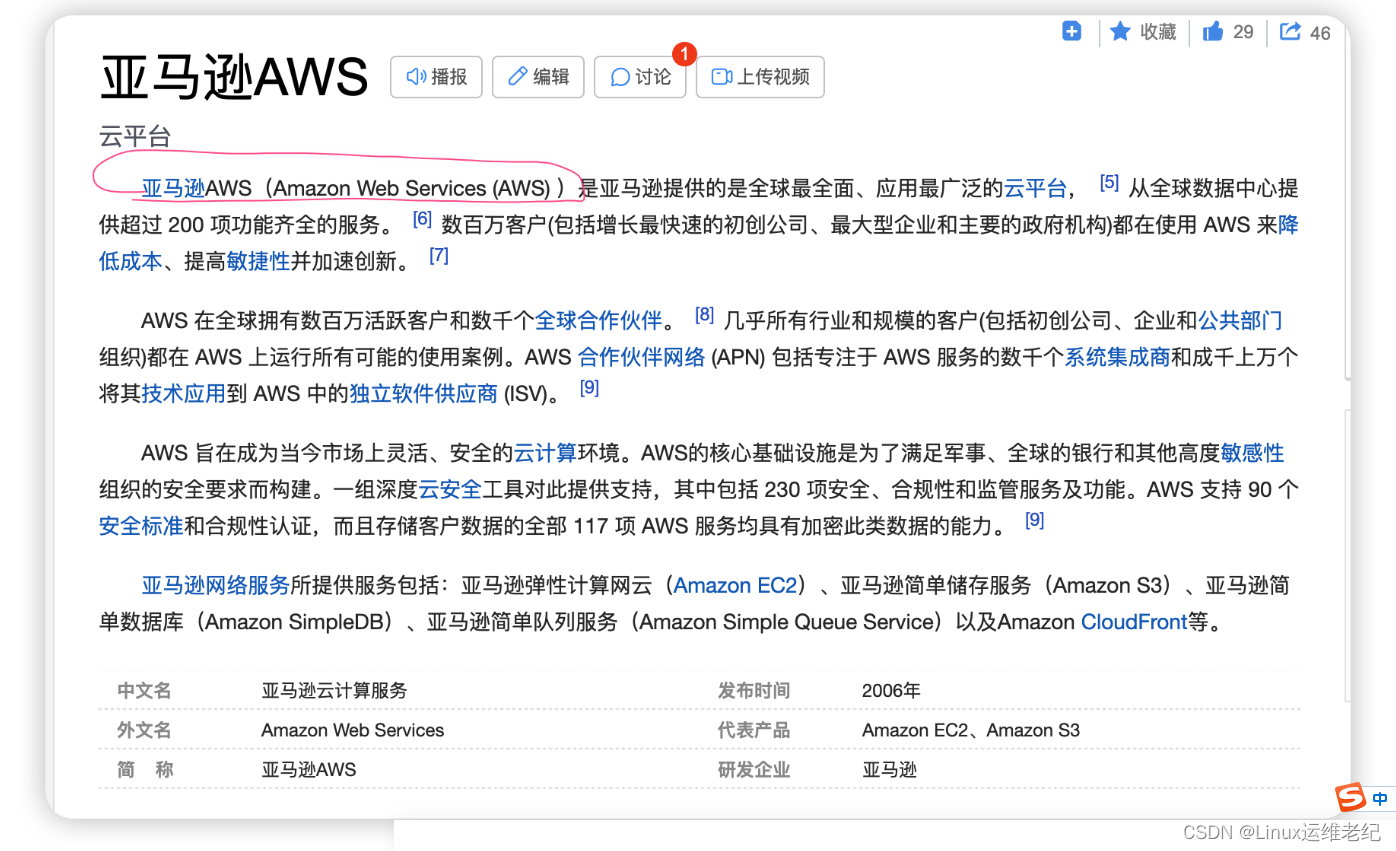This screenshot has height=851, width=1396.
Task: Click the 发布时间 label
Action: coord(753,690)
